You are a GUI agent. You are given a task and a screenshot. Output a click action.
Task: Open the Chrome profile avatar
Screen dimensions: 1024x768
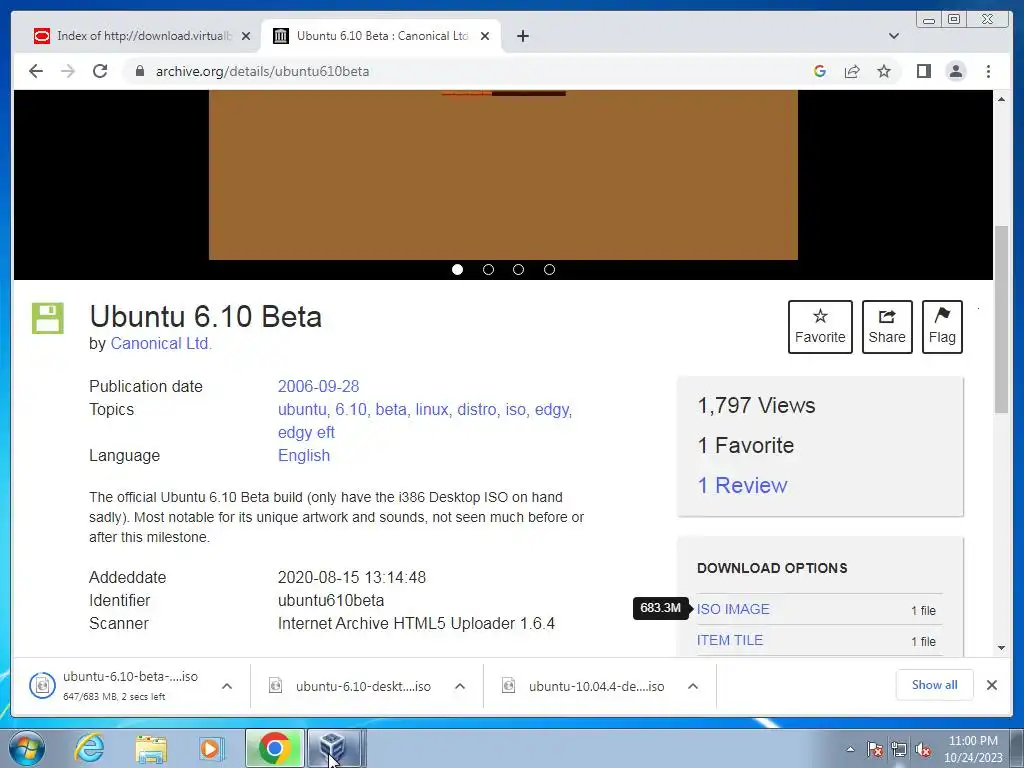(955, 71)
